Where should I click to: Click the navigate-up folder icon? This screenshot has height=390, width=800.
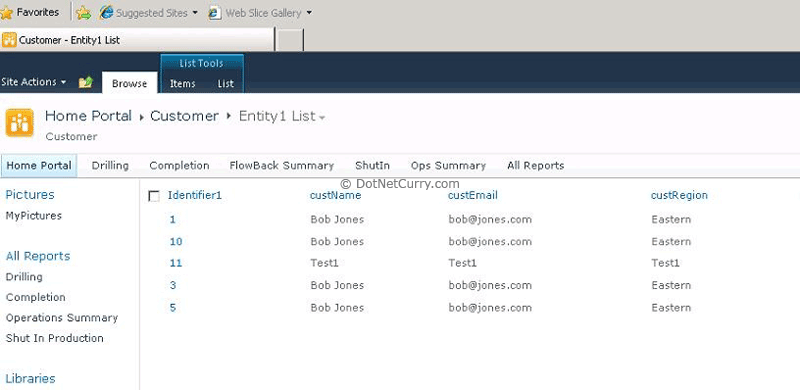85,82
